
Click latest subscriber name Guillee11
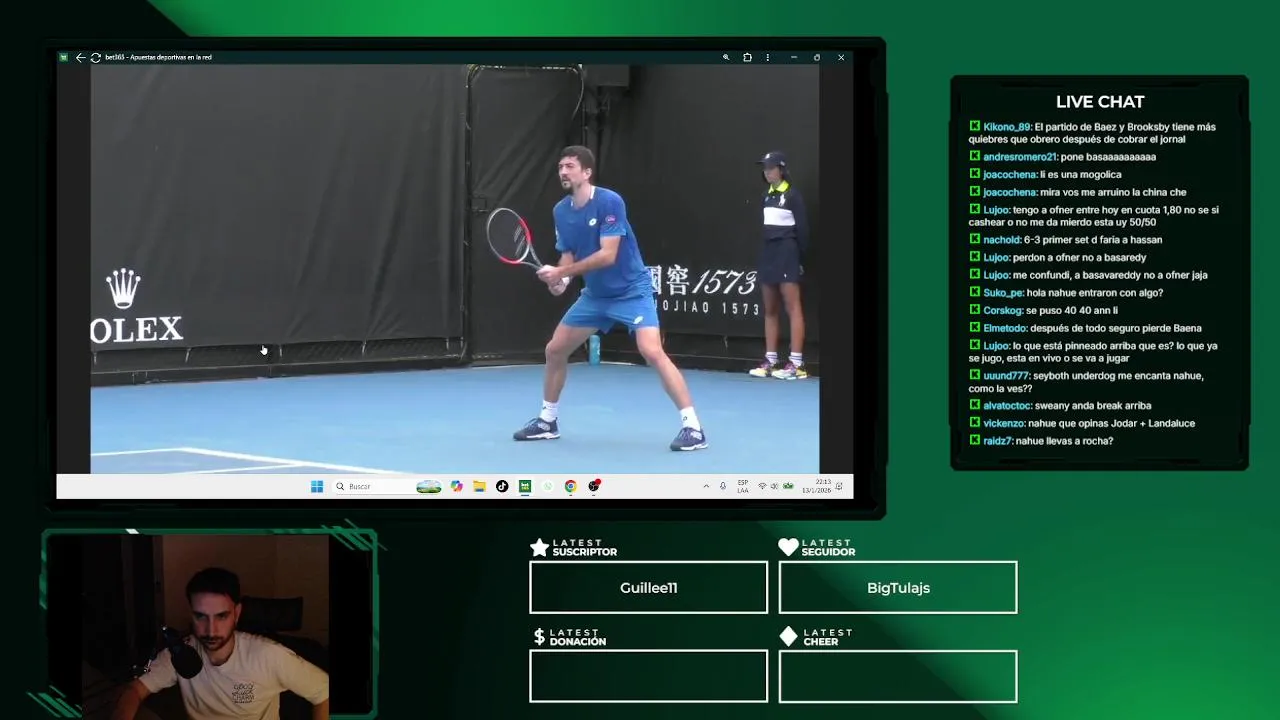coord(648,588)
